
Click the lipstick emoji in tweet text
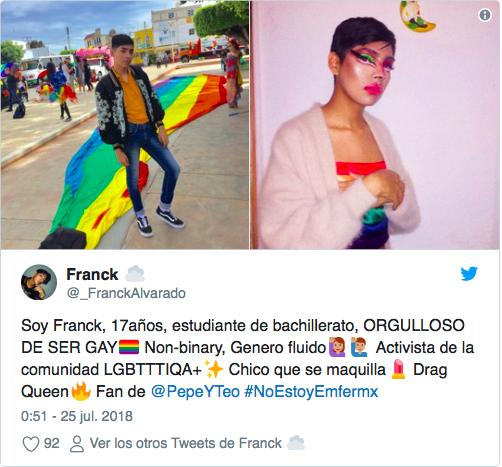click(399, 369)
